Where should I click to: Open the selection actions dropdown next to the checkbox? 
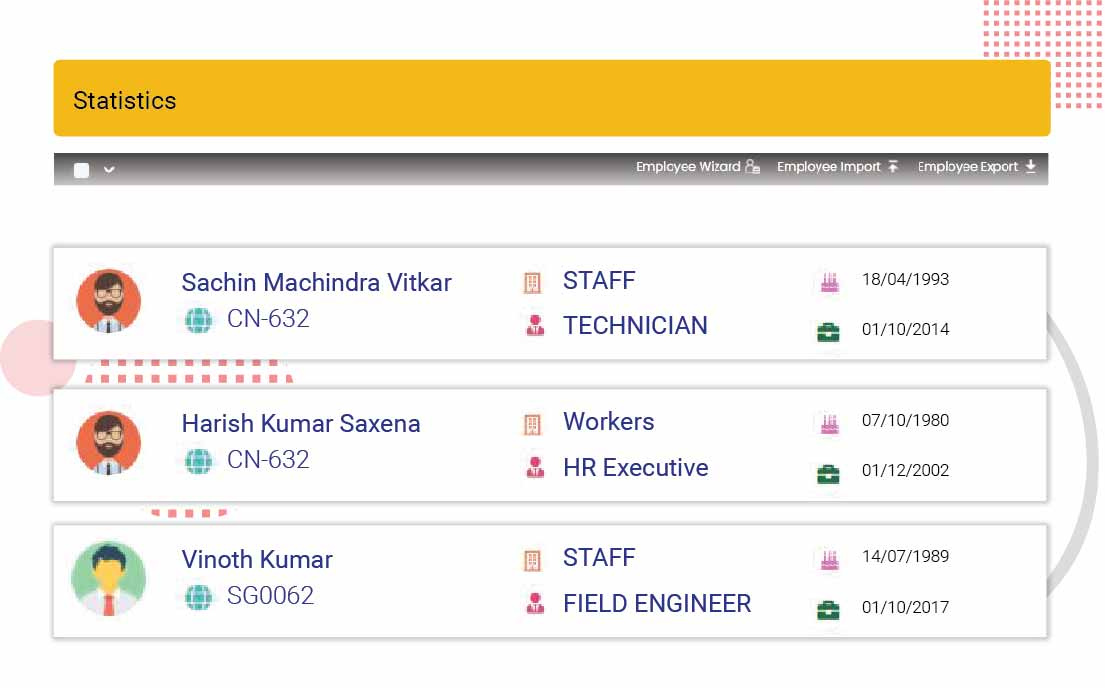108,169
